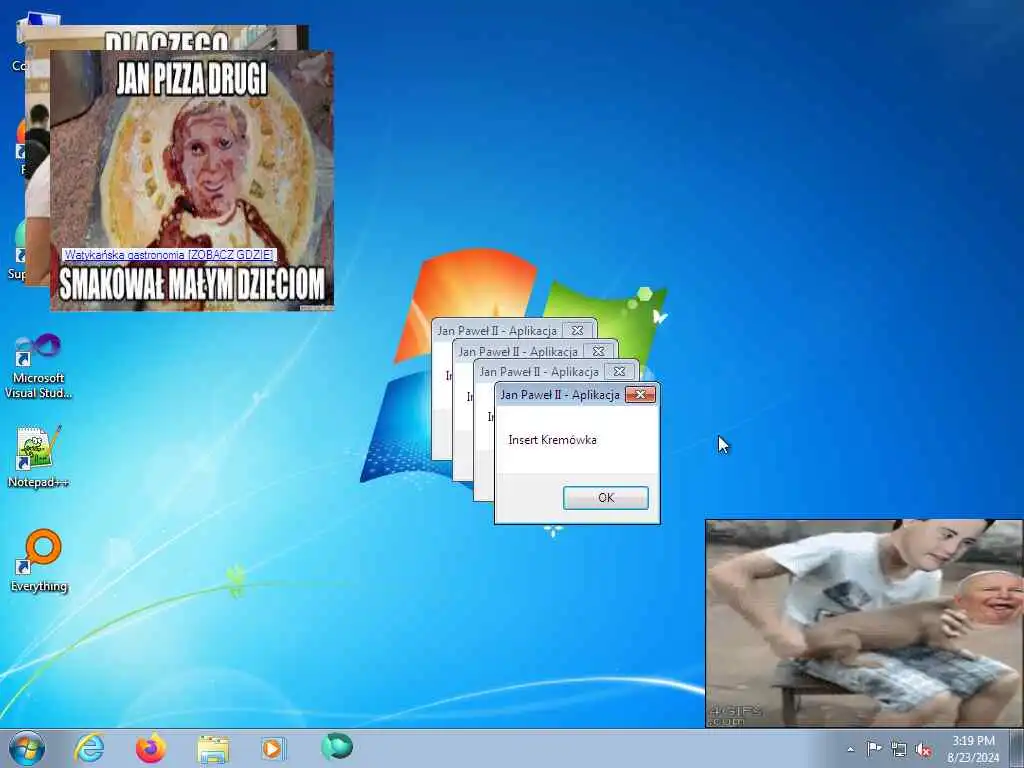Open the Windows Start menu orb
Viewport: 1024px width, 768px height.
point(27,748)
